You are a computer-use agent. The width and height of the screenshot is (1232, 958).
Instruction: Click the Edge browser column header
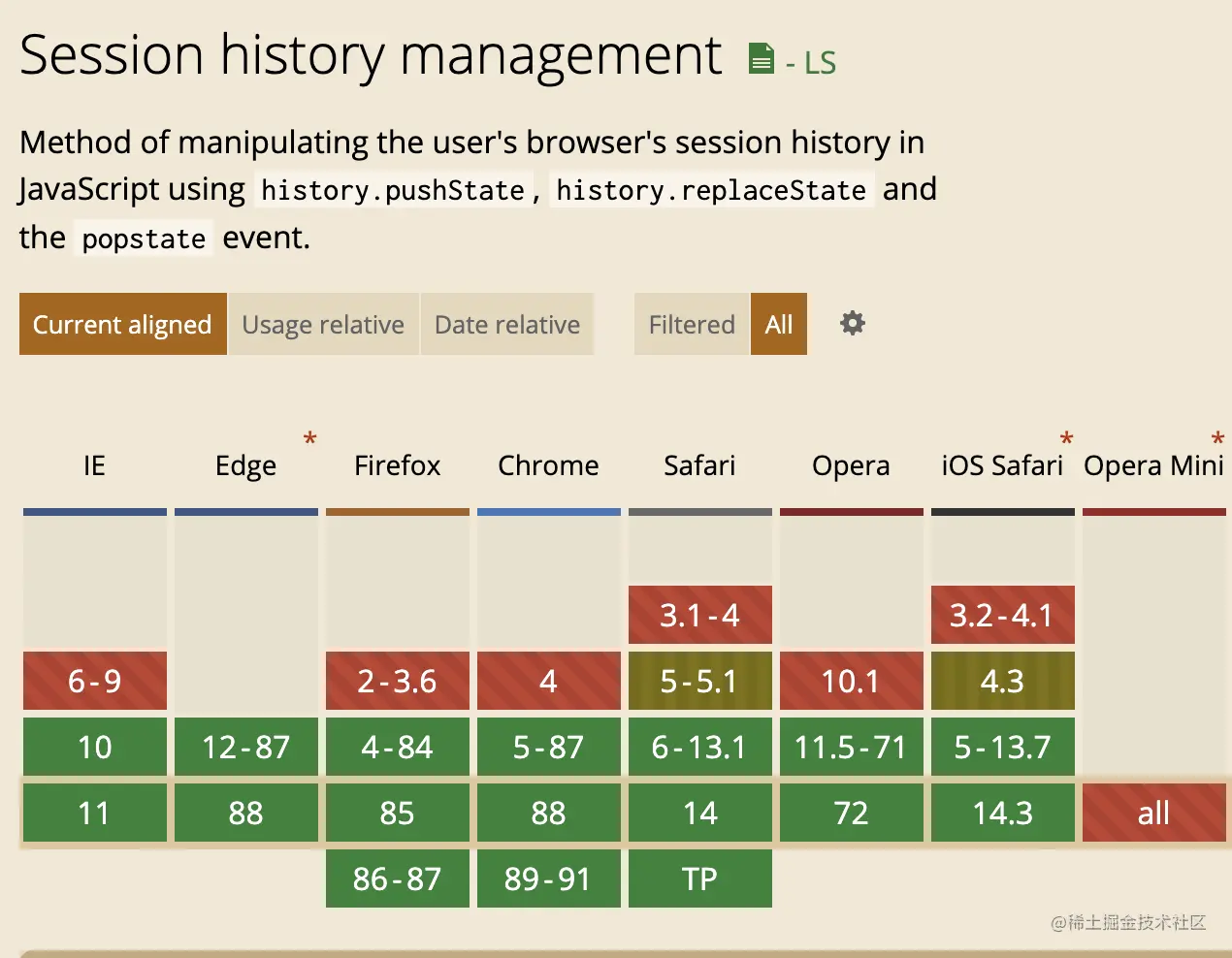pos(245,465)
